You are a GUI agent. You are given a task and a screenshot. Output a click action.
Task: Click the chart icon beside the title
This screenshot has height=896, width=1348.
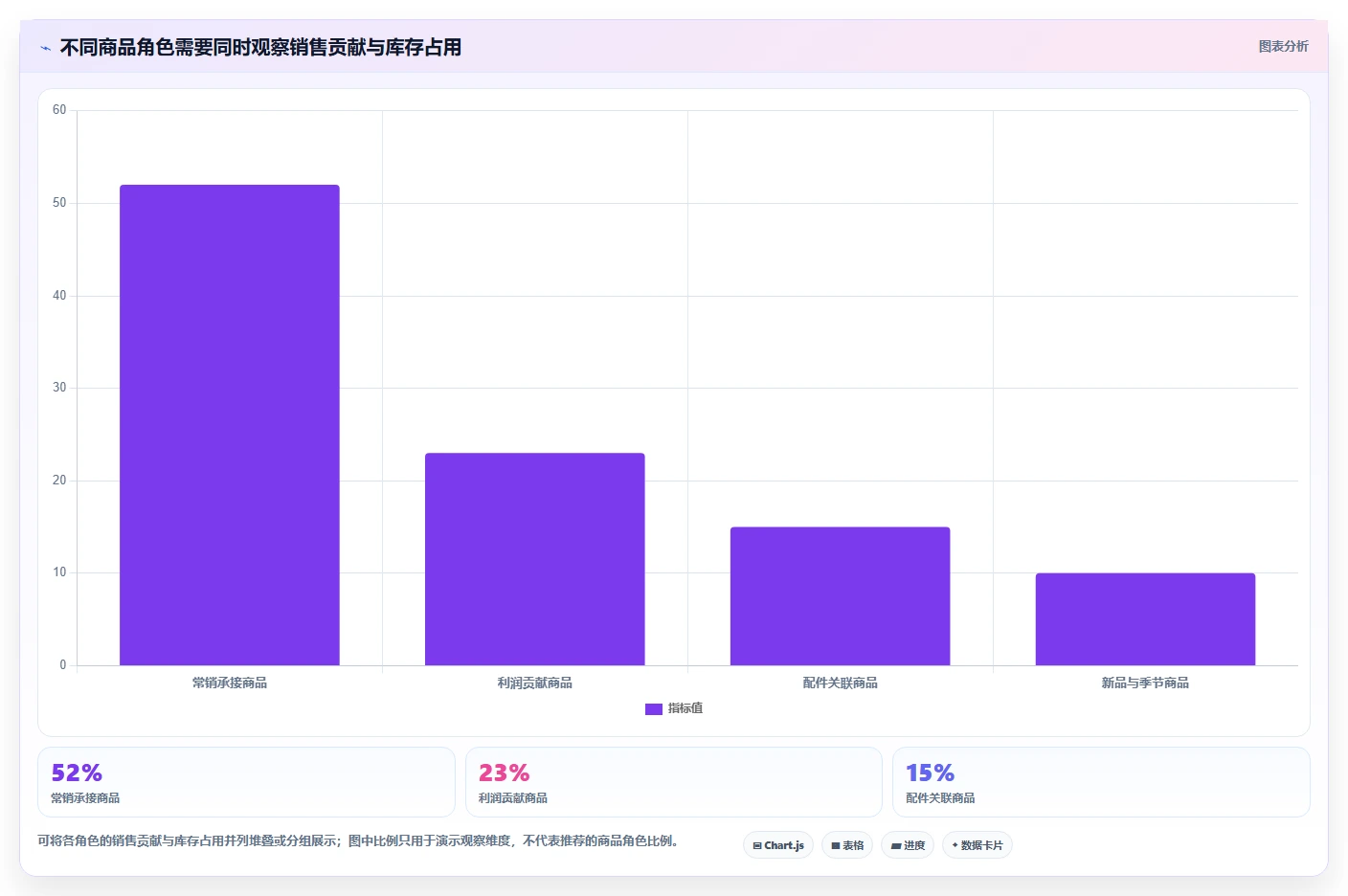pyautogui.click(x=45, y=48)
